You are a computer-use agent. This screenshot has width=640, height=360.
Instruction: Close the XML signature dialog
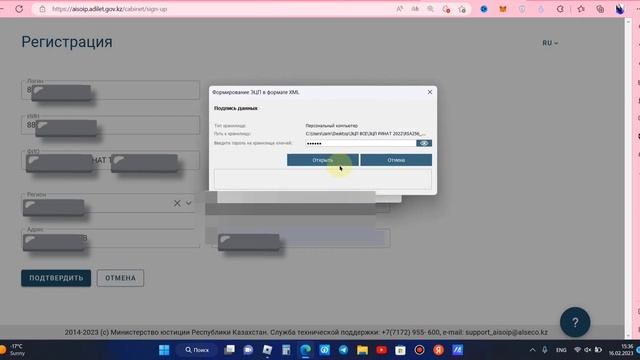coord(430,92)
